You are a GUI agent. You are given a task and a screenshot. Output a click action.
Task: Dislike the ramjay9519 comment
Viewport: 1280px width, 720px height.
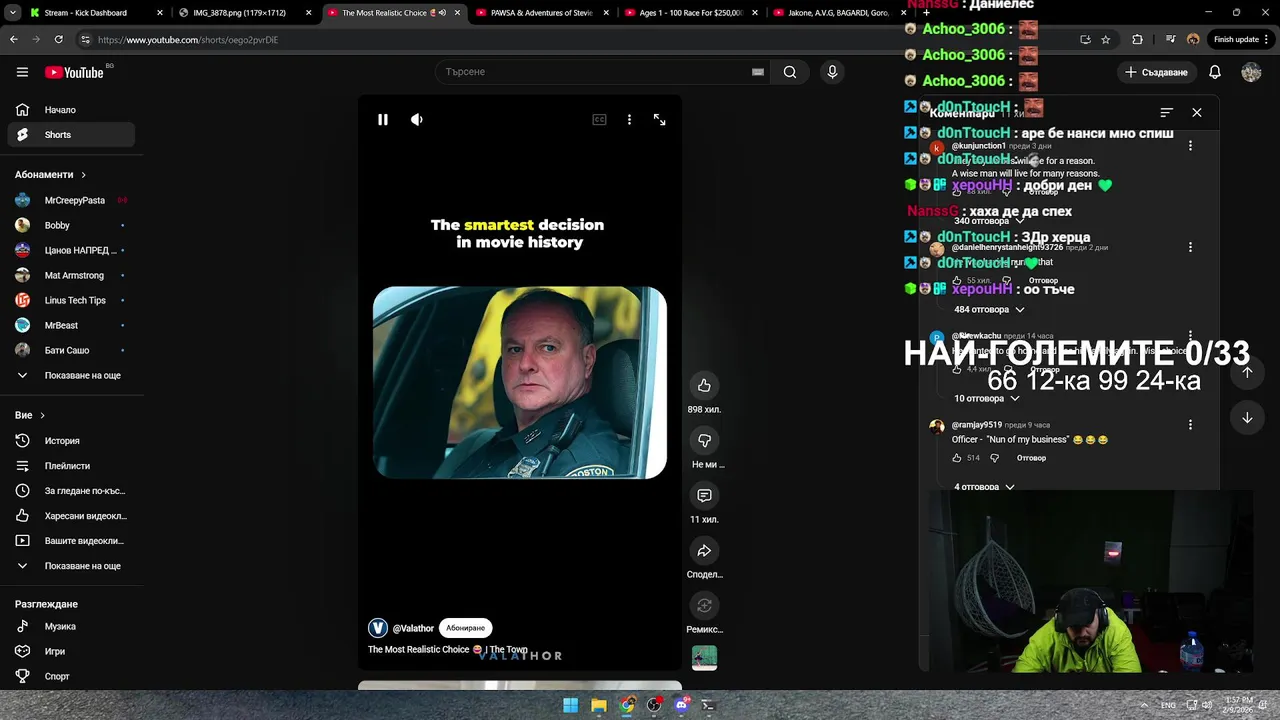pyautogui.click(x=994, y=458)
